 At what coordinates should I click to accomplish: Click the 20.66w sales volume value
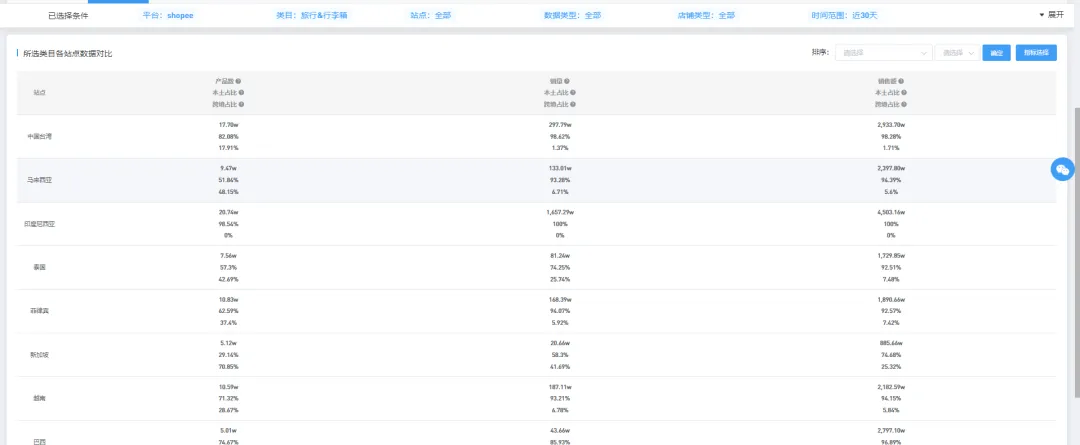560,343
